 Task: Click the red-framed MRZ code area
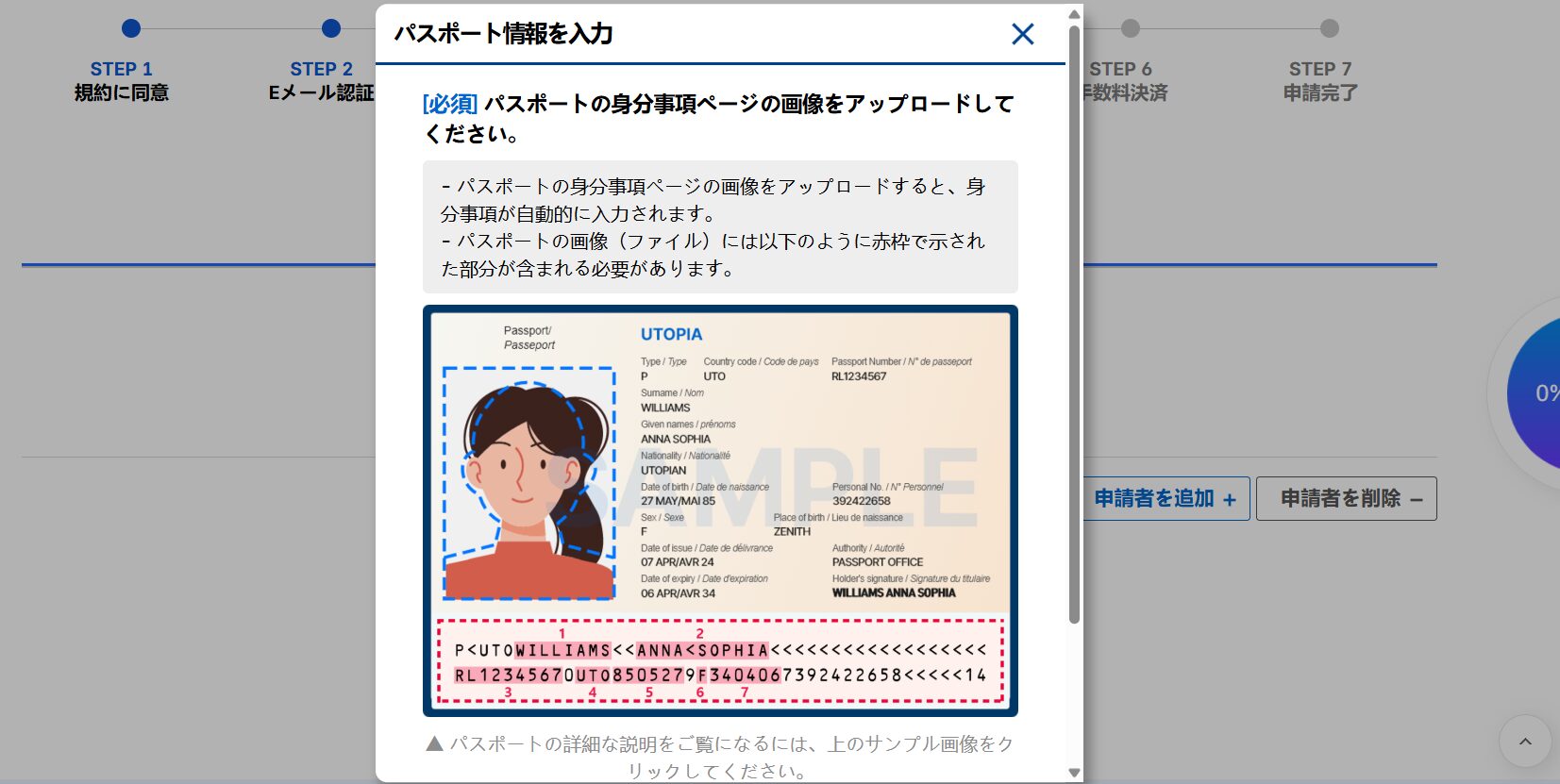point(720,661)
